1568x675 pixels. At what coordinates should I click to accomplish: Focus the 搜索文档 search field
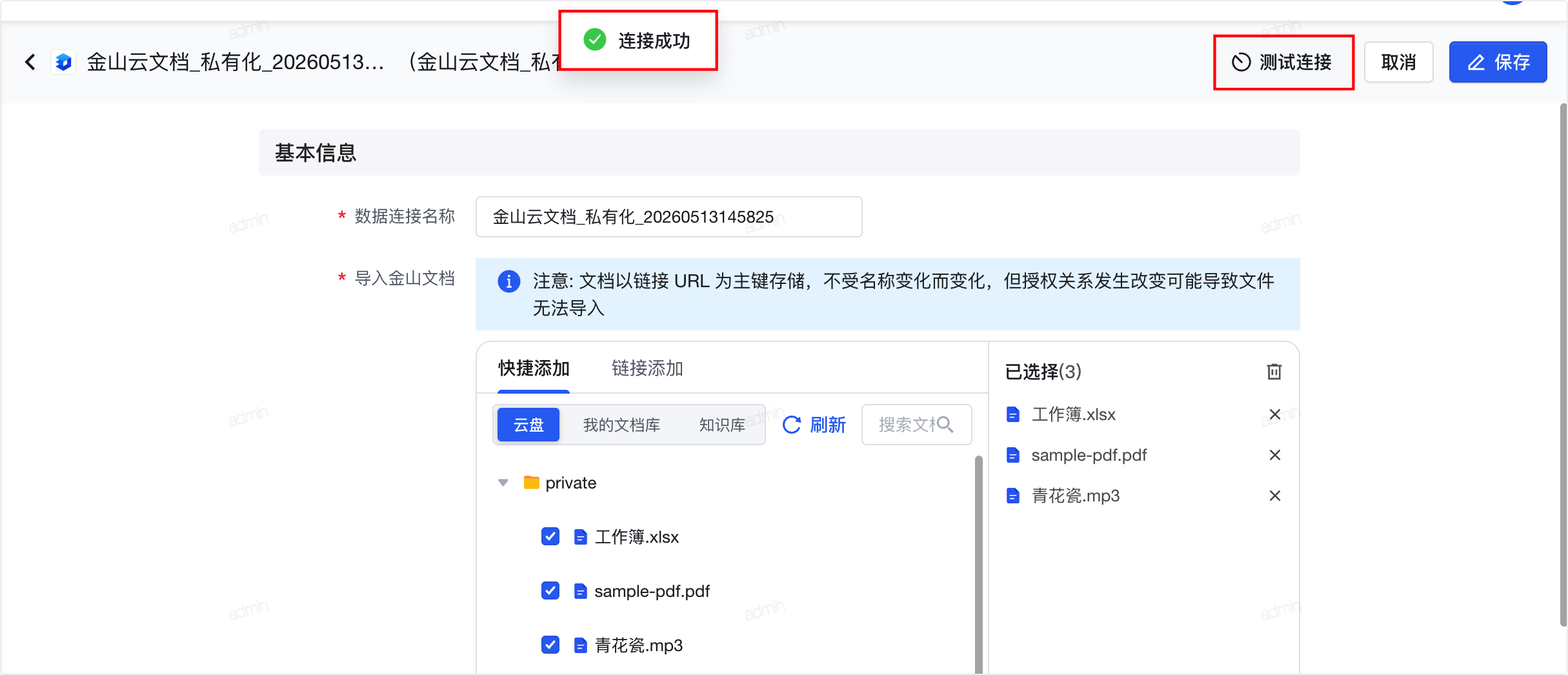(916, 425)
